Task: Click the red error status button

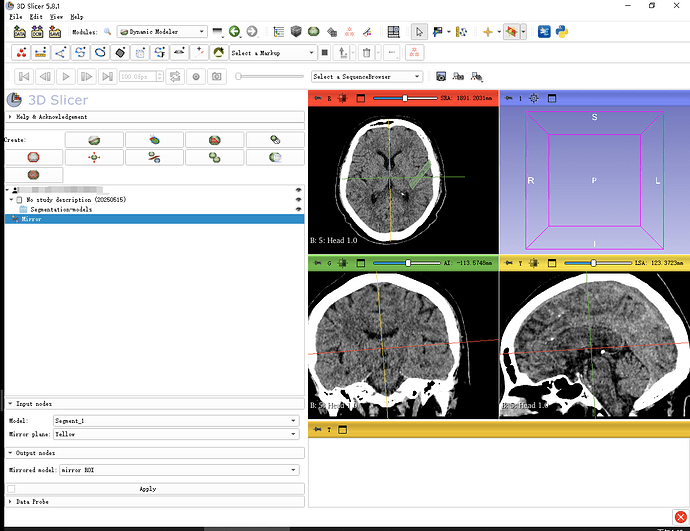Action: point(680,517)
